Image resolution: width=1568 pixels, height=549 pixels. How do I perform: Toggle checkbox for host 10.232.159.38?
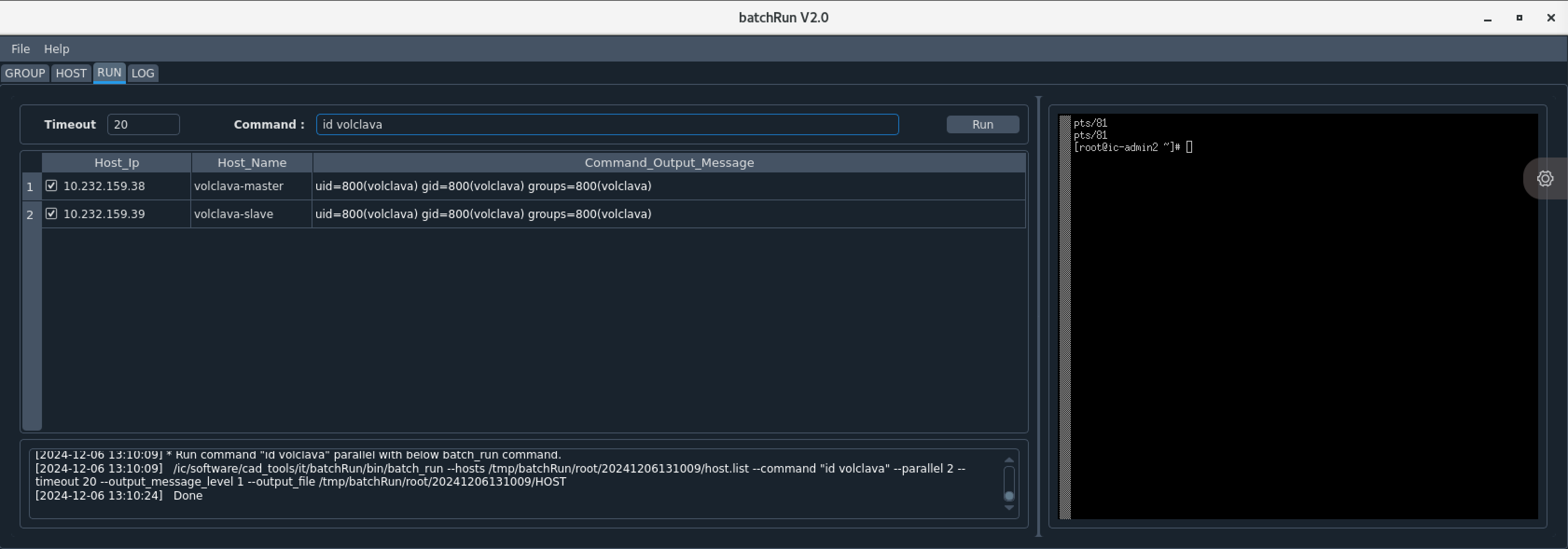[x=52, y=185]
